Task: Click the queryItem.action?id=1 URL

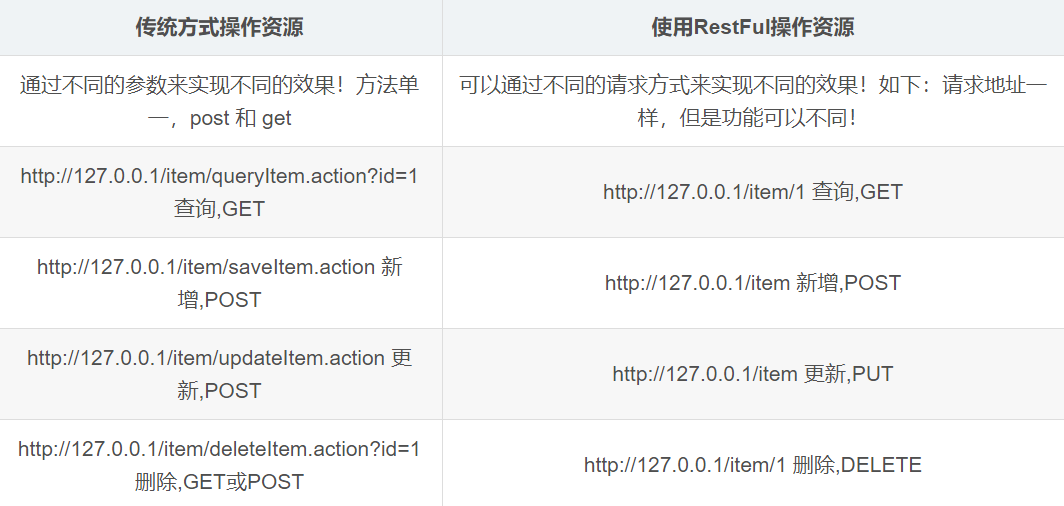Action: pyautogui.click(x=219, y=176)
